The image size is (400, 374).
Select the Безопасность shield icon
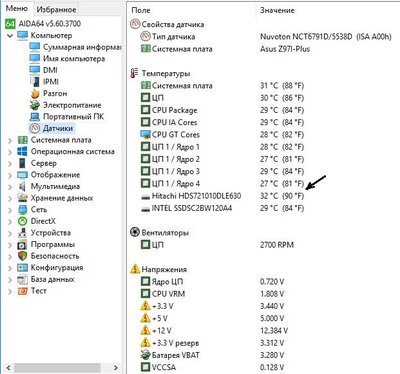22,256
